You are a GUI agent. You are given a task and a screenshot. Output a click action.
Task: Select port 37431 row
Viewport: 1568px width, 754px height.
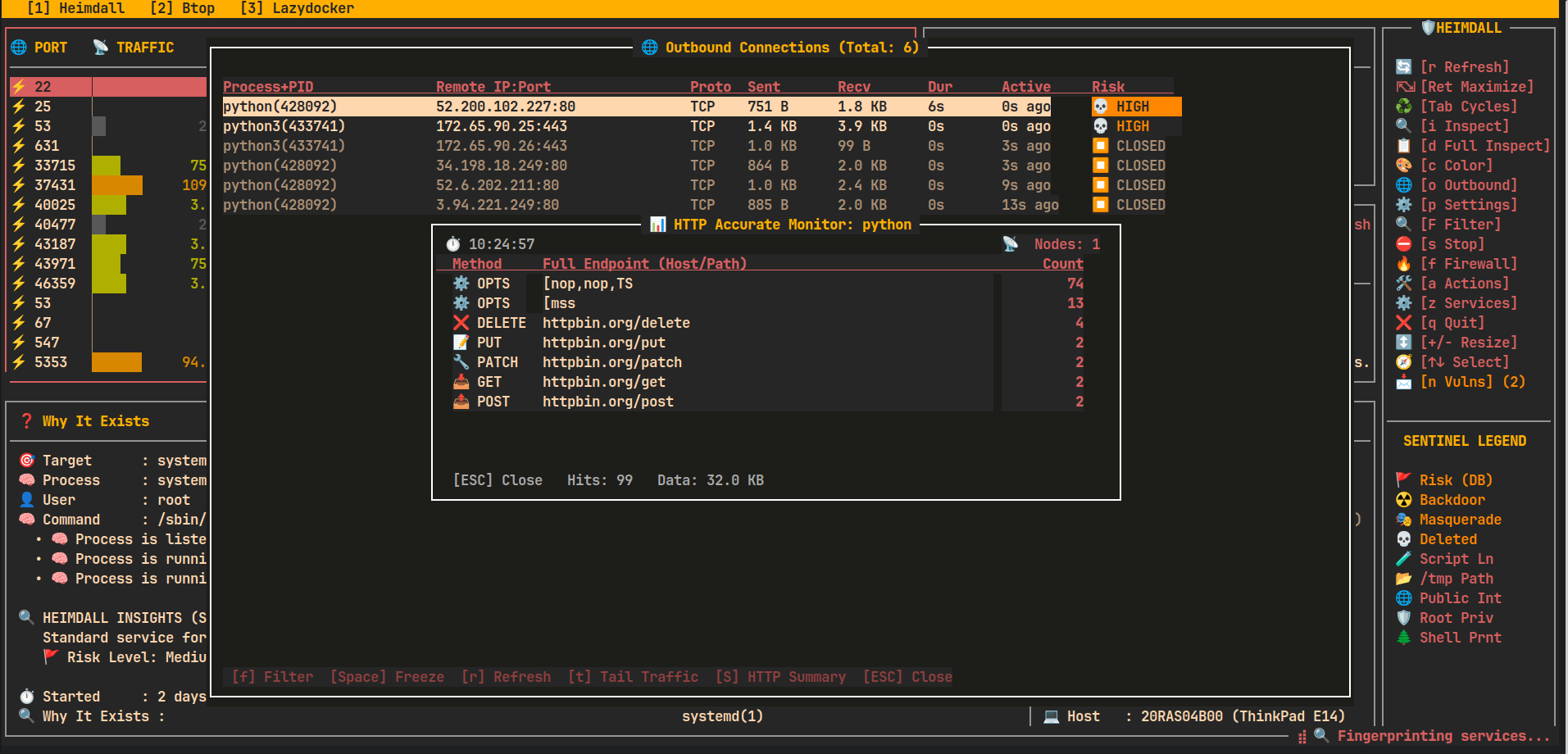click(x=107, y=185)
